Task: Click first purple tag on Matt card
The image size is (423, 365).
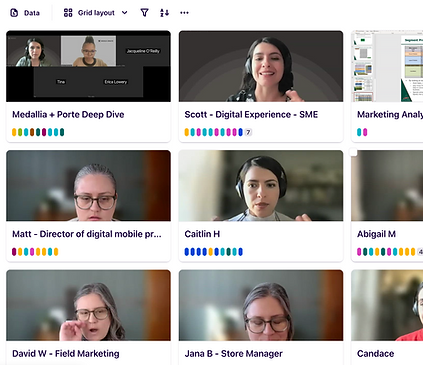Action: point(14,252)
